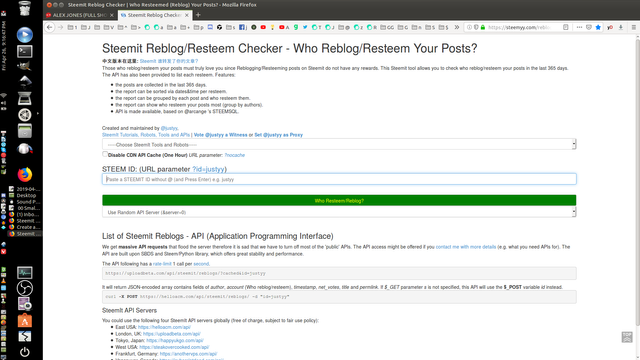
Task: Click Vote @justyy a Witness link
Action: [220, 135]
